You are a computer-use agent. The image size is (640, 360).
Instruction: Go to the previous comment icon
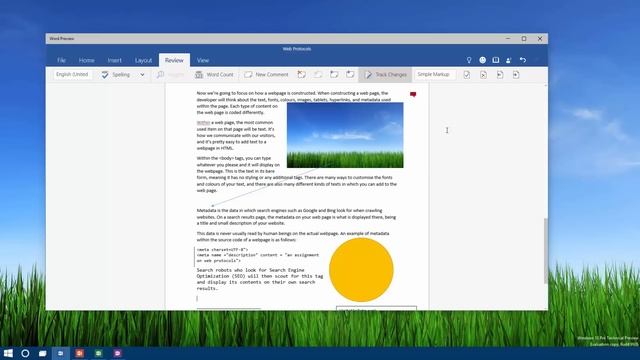click(x=334, y=75)
